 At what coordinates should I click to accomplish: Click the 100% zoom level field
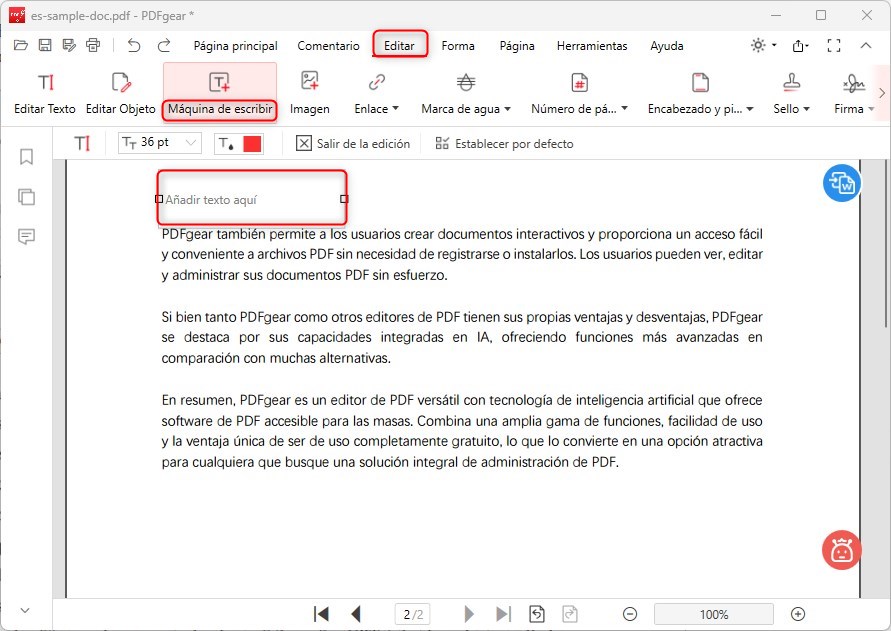point(714,614)
